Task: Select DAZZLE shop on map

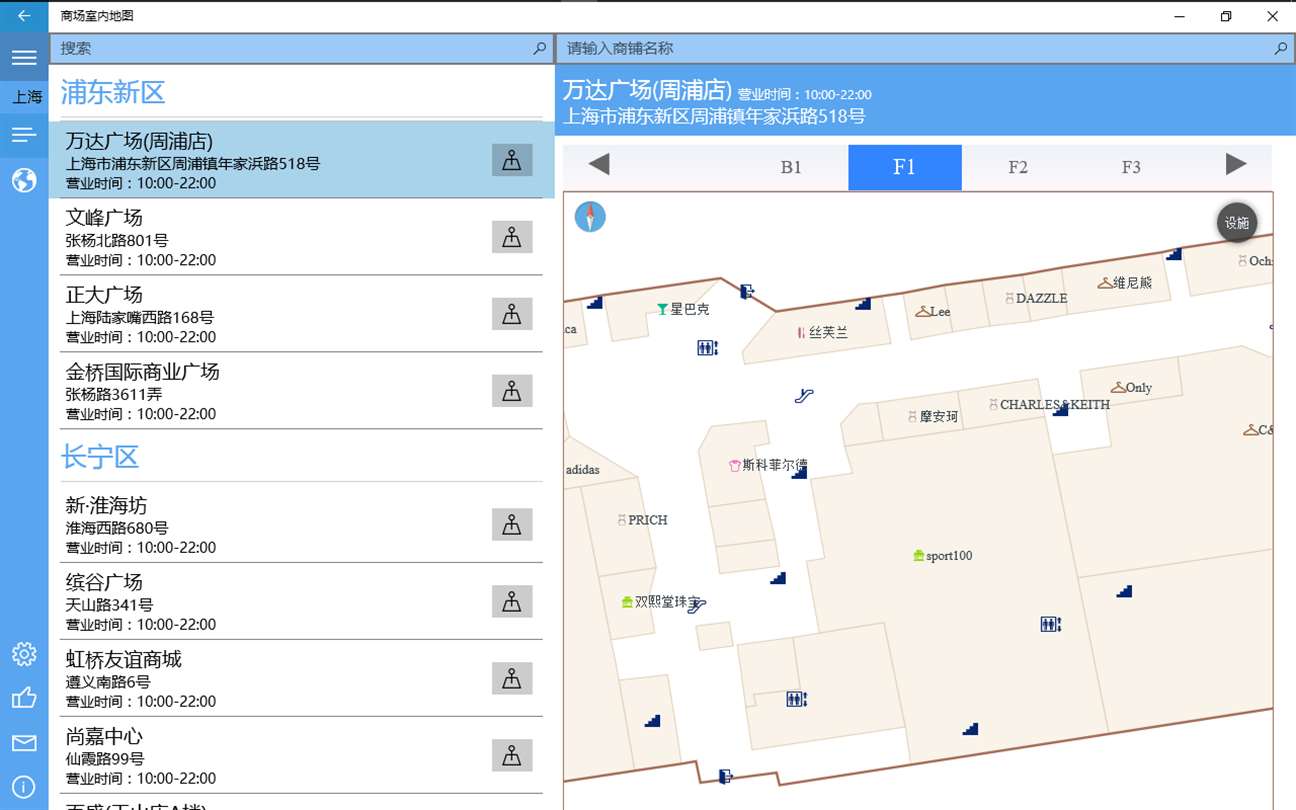Action: 1036,298
